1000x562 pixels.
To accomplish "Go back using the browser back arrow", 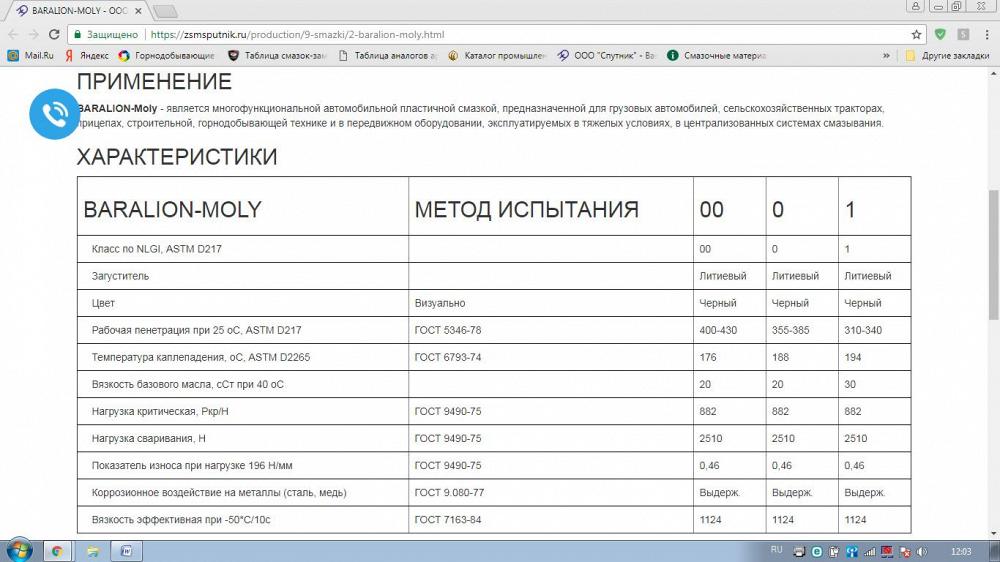I will coord(13,34).
